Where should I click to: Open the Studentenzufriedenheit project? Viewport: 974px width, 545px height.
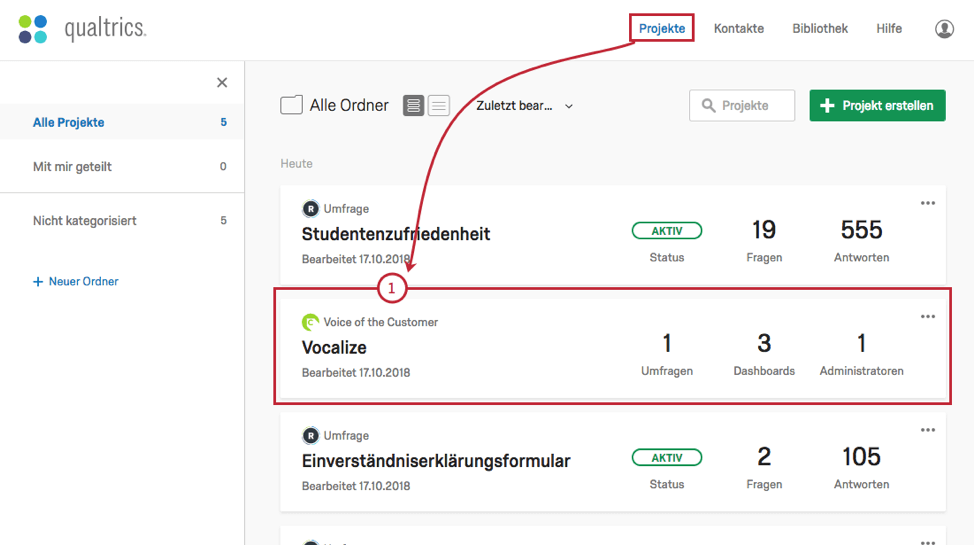pyautogui.click(x=396, y=234)
